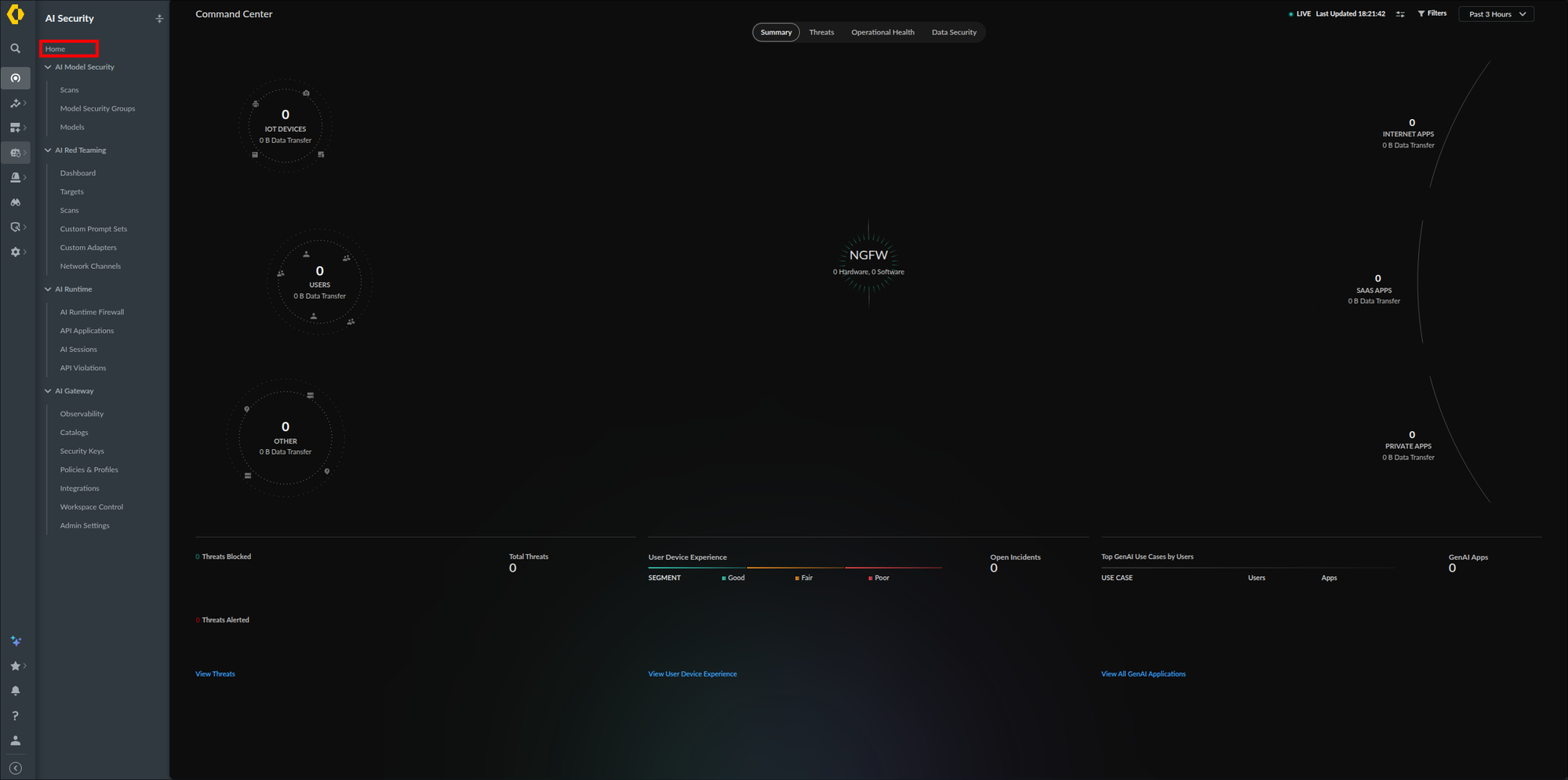Open the grid-plus rail icon with chevron

(x=15, y=128)
